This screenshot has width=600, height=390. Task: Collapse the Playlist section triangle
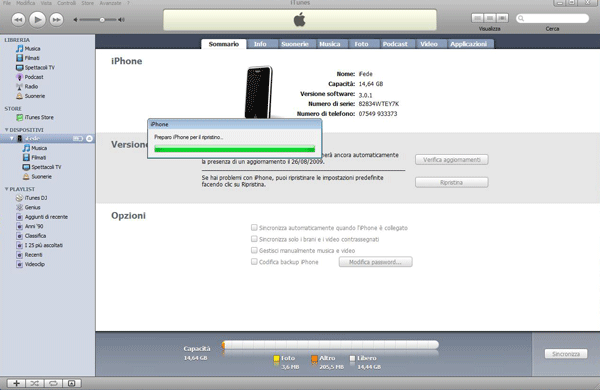tap(6, 189)
